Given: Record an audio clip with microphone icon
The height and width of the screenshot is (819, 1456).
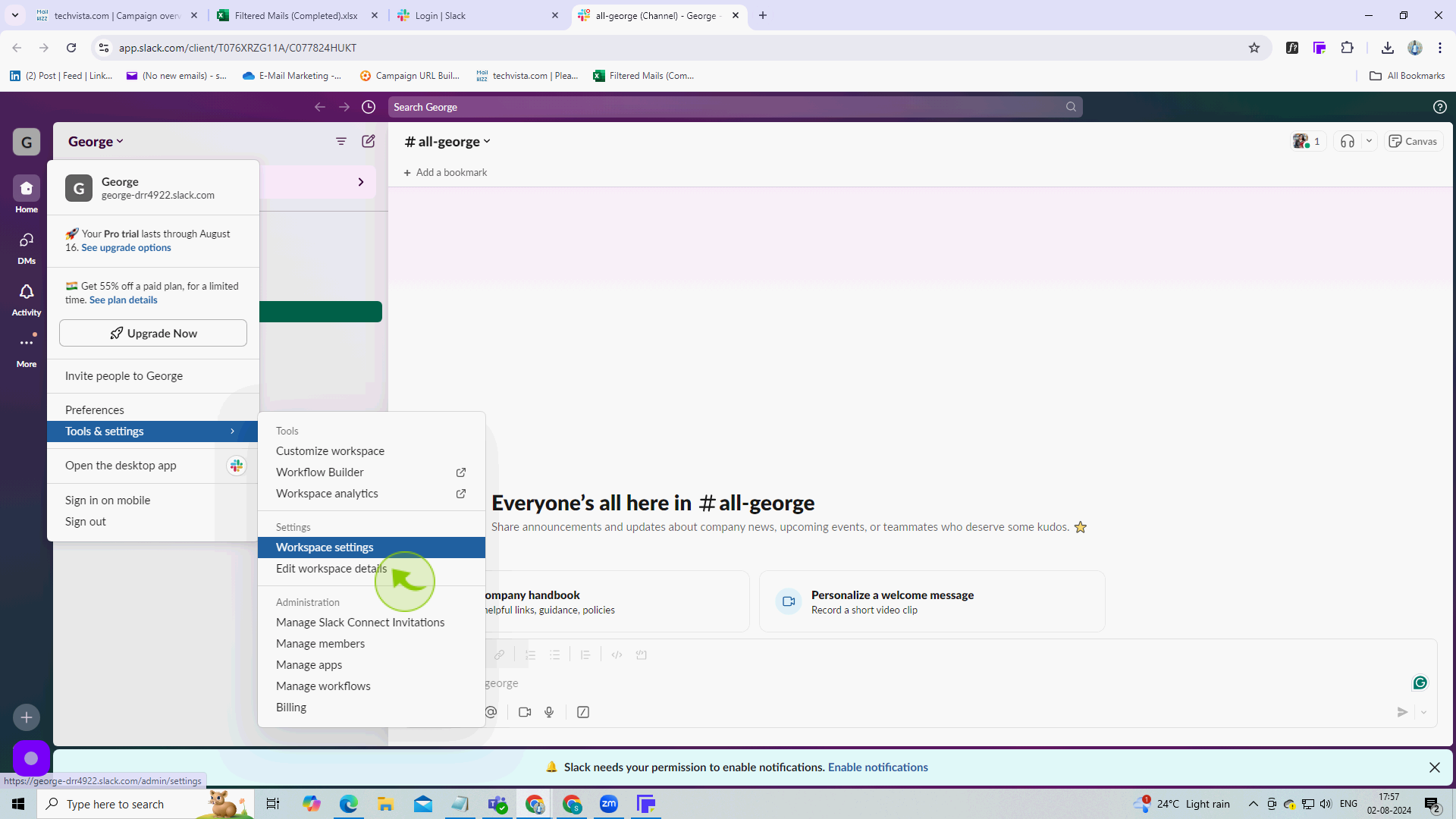Looking at the screenshot, I should tap(549, 712).
